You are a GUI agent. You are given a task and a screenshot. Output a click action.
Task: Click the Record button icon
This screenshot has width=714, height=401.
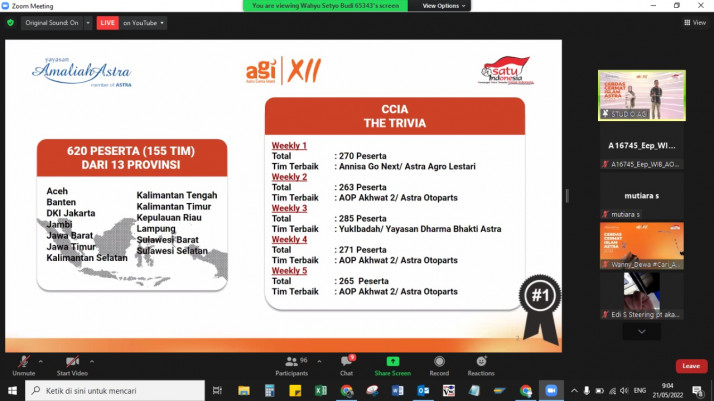click(439, 361)
